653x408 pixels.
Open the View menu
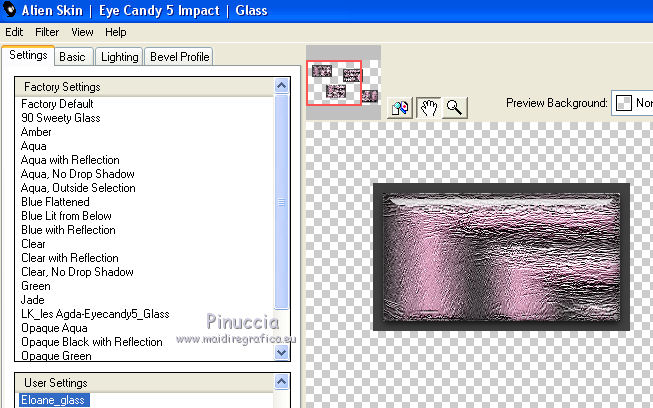coord(82,32)
